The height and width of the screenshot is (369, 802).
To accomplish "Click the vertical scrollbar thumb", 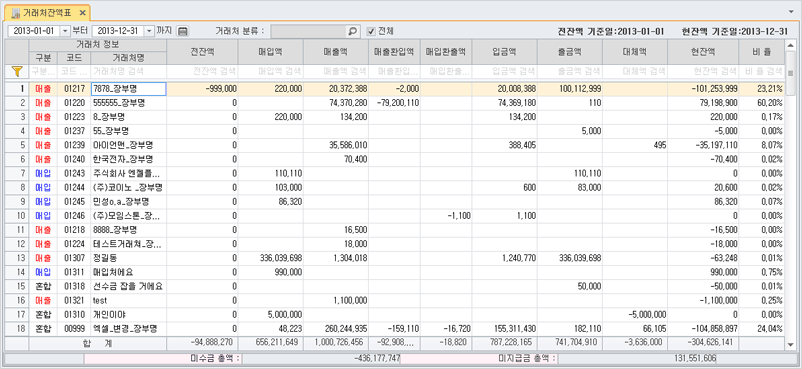I will pyautogui.click(x=792, y=72).
